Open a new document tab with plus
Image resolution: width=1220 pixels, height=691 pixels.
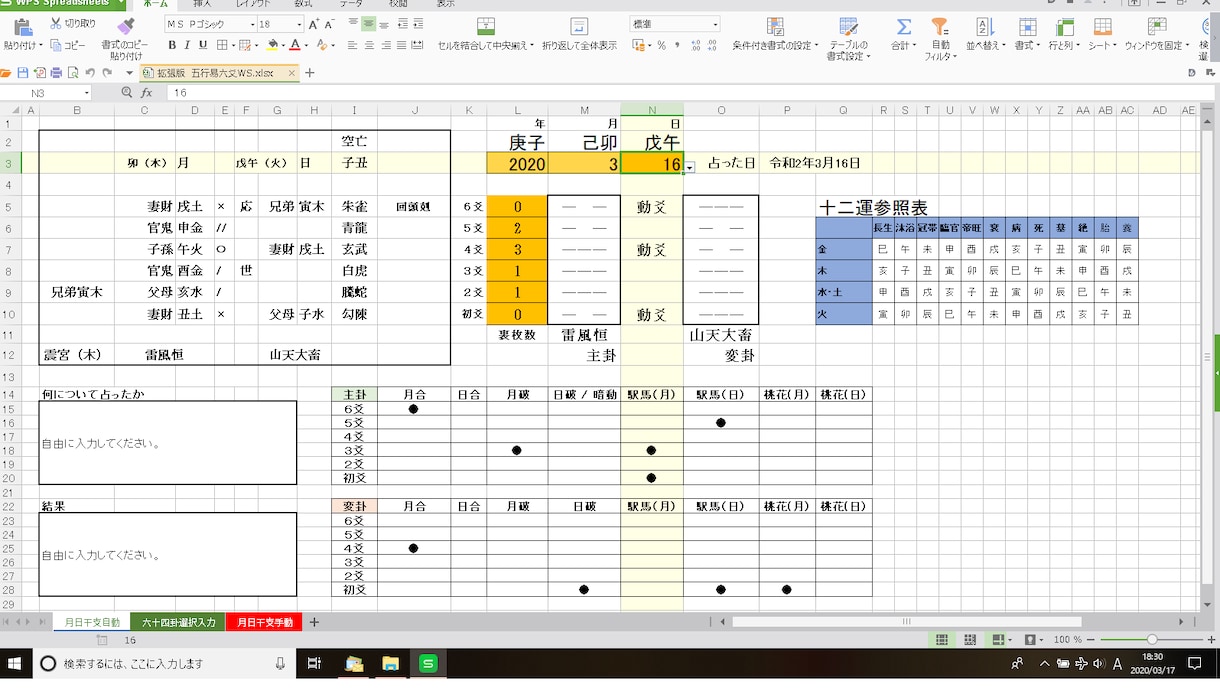(310, 73)
